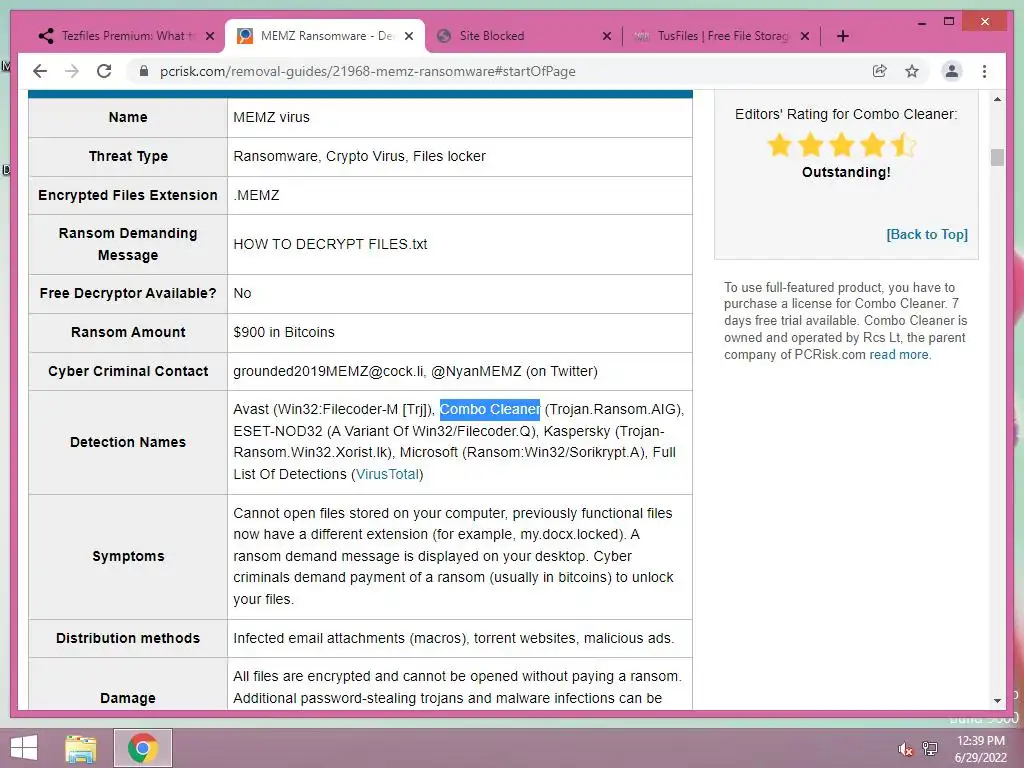
Task: Open the Windows Start button
Action: coord(24,748)
